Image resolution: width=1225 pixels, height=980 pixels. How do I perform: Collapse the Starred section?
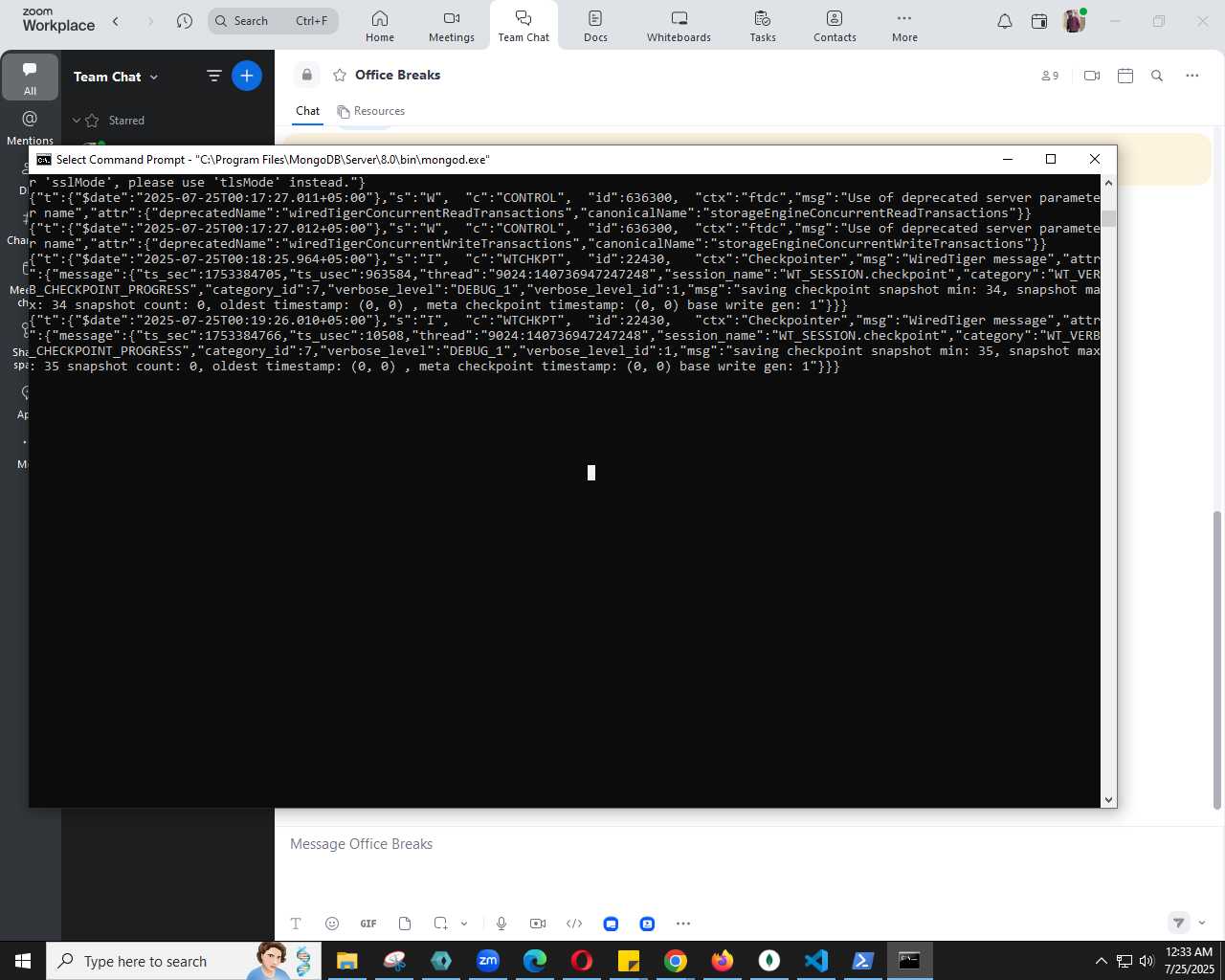click(x=77, y=121)
